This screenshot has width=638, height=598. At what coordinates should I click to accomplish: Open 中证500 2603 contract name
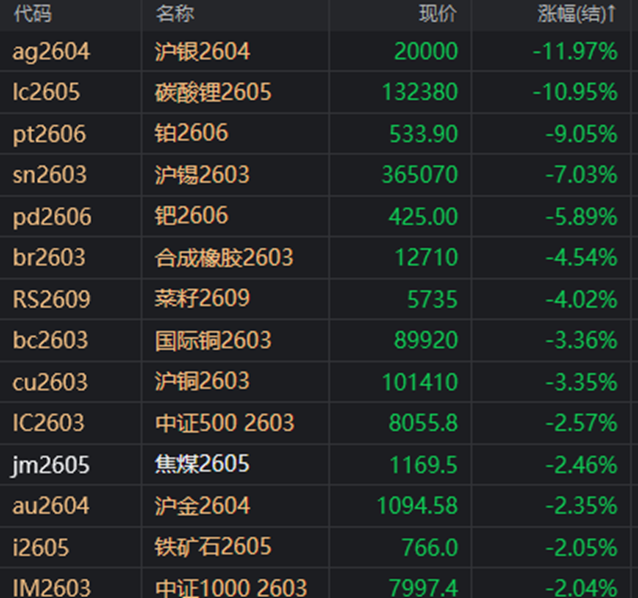coord(225,423)
